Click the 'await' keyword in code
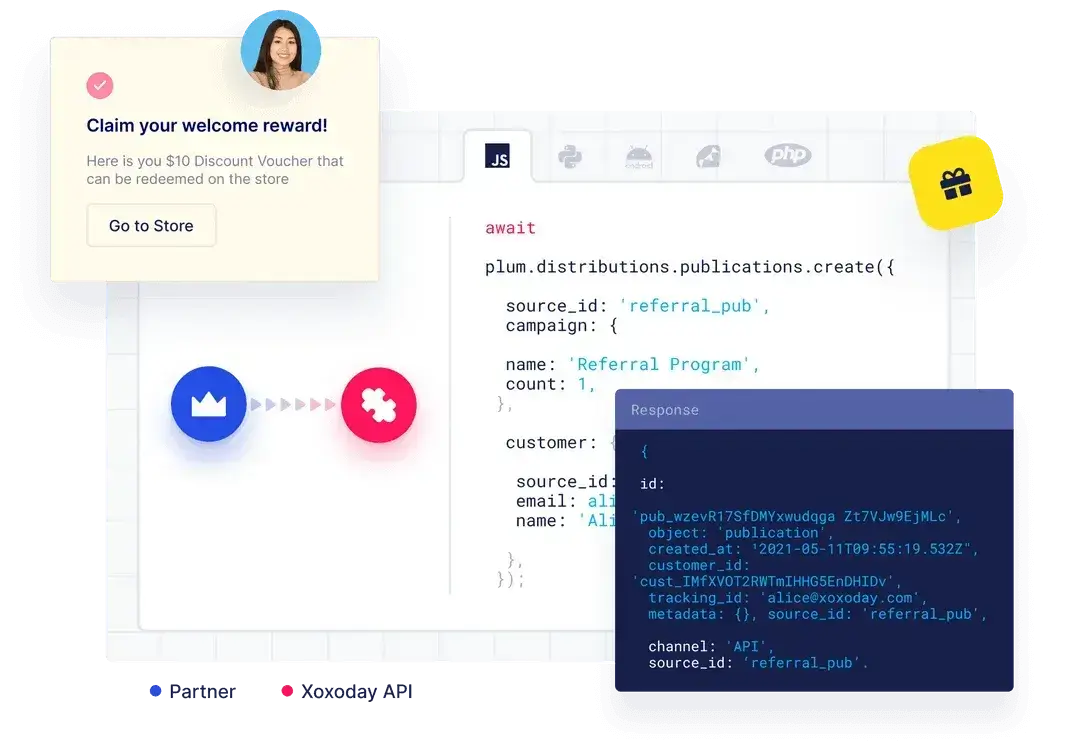Image resolution: width=1080 pixels, height=745 pixels. click(x=510, y=228)
